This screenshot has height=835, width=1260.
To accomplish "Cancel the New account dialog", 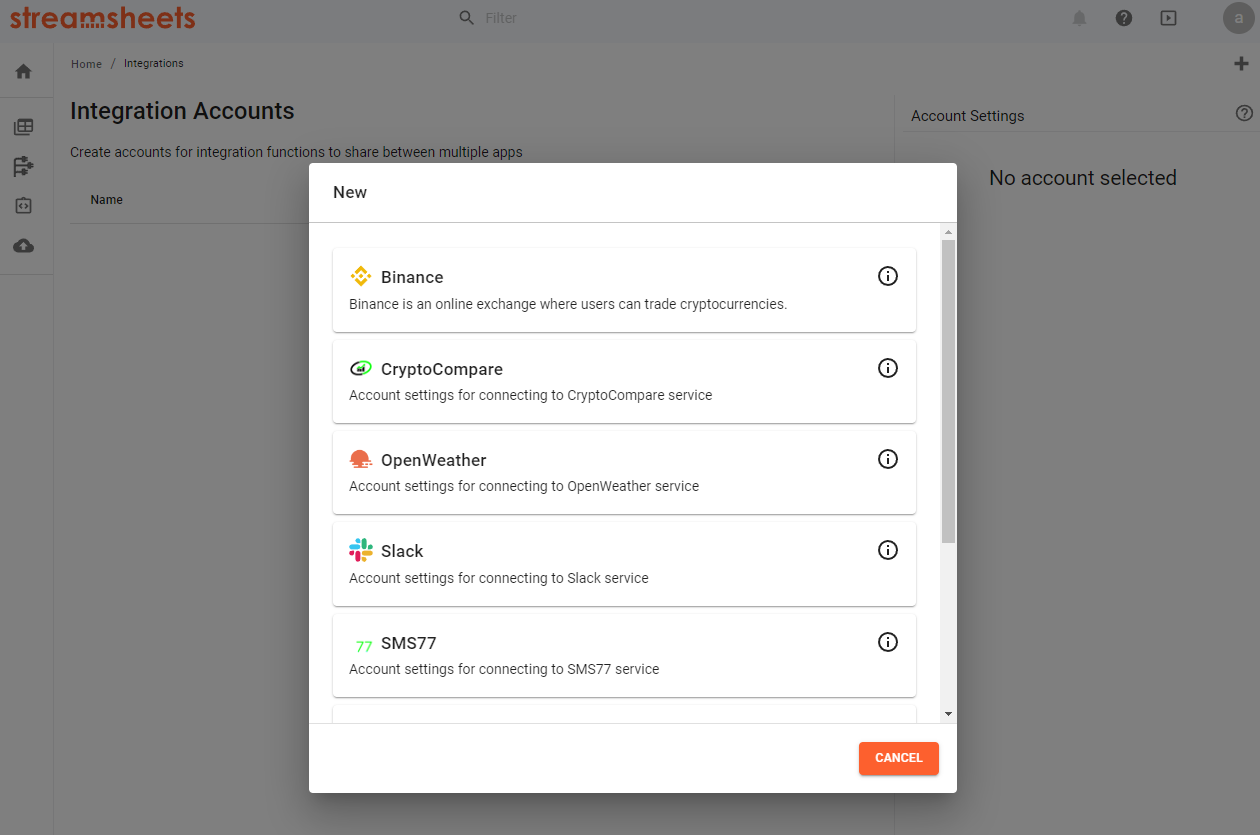I will click(898, 758).
